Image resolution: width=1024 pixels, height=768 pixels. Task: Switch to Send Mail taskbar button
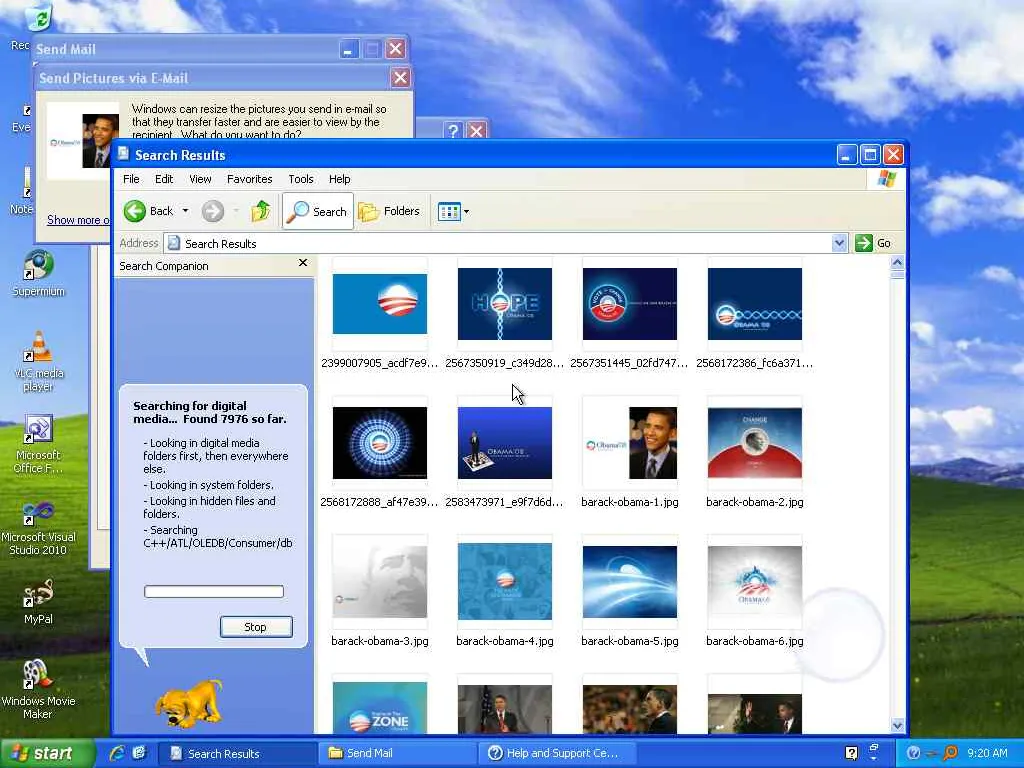point(397,753)
